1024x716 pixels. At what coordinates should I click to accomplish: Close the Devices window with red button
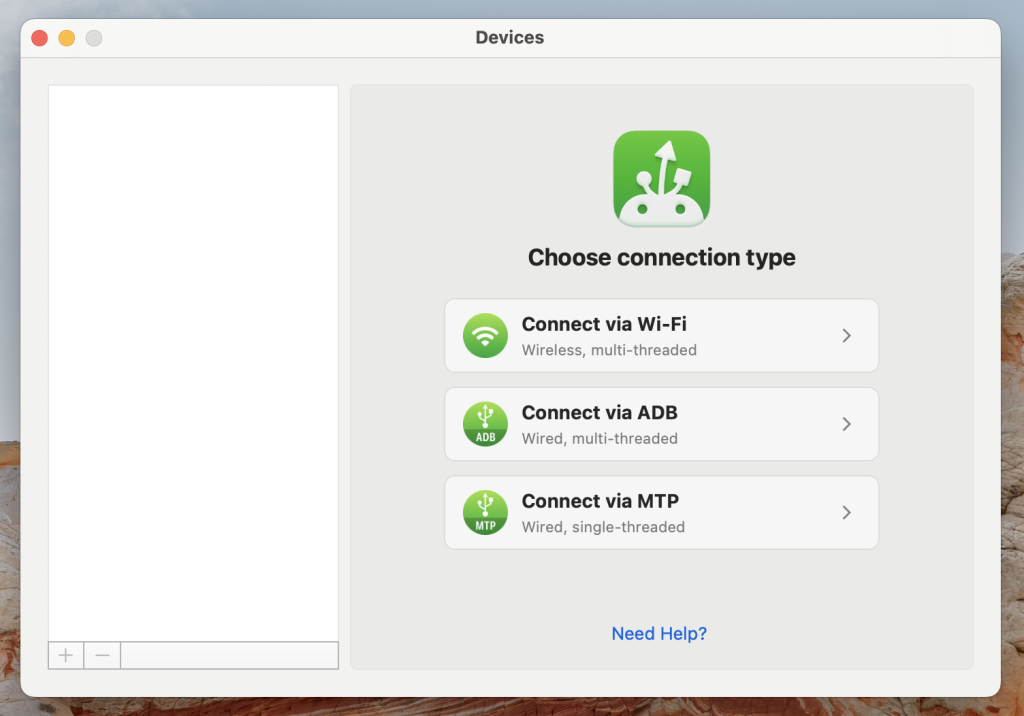tap(40, 38)
